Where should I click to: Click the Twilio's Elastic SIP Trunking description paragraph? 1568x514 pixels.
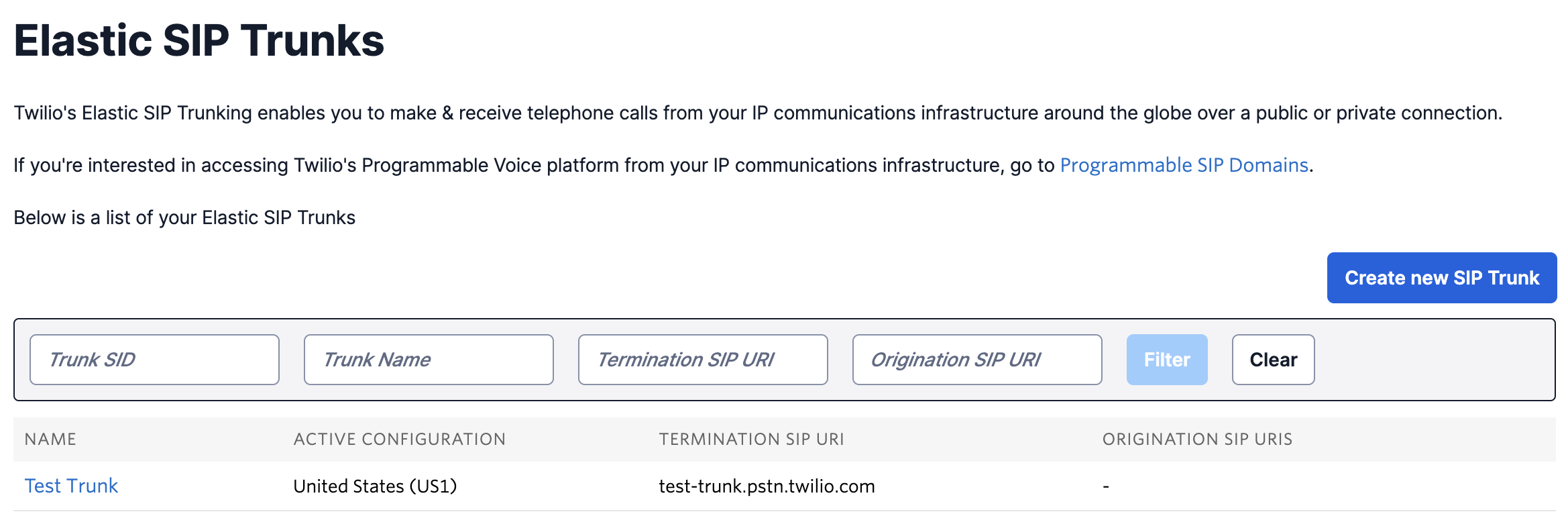758,113
